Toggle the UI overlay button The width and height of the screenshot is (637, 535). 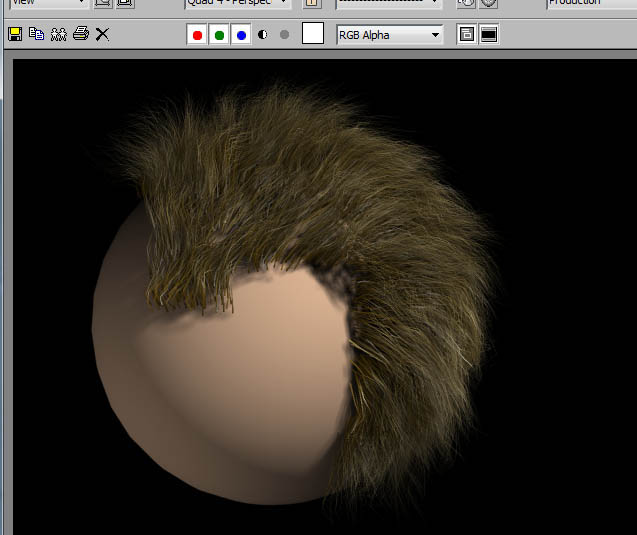click(466, 35)
